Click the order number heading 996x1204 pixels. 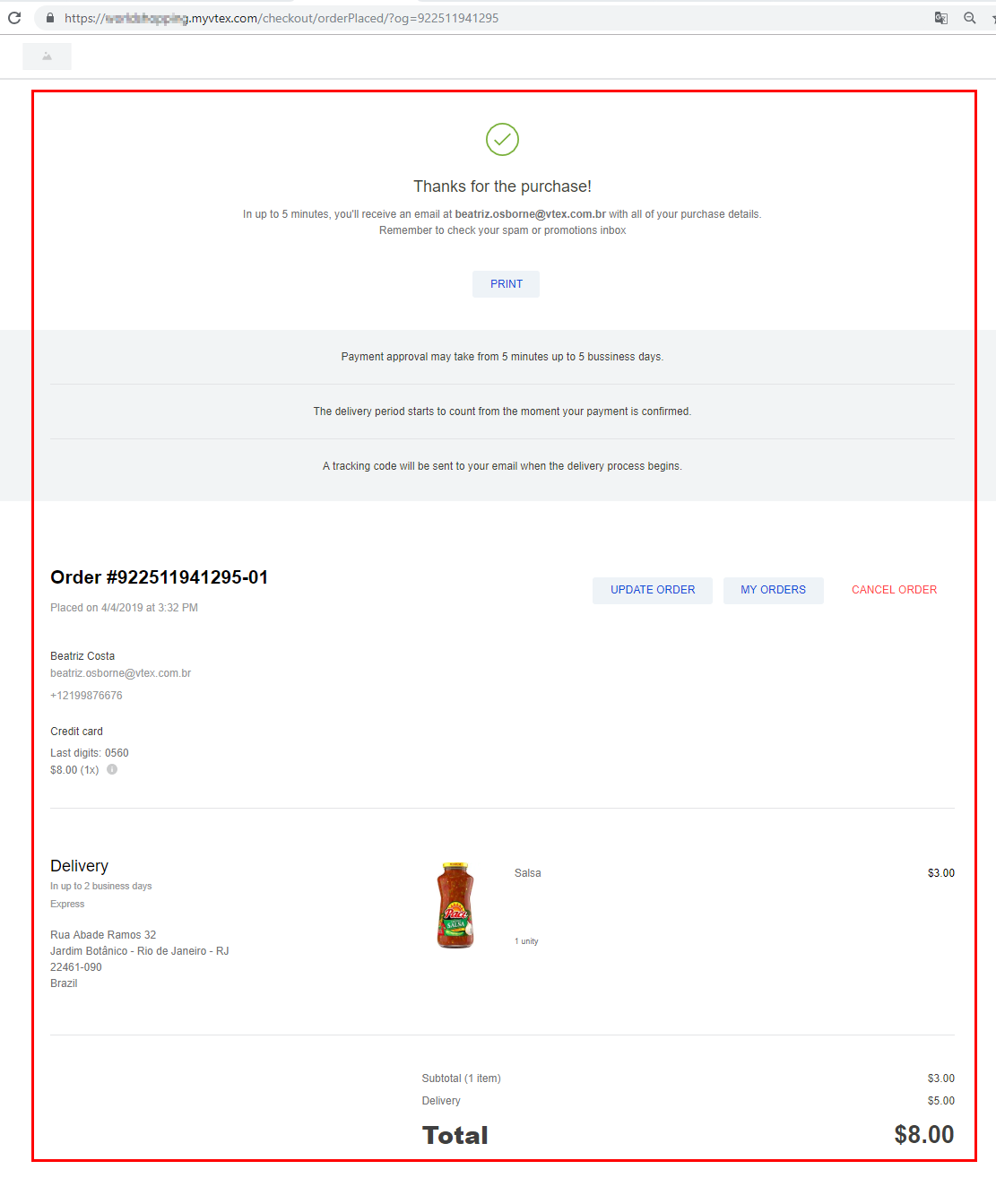(159, 577)
